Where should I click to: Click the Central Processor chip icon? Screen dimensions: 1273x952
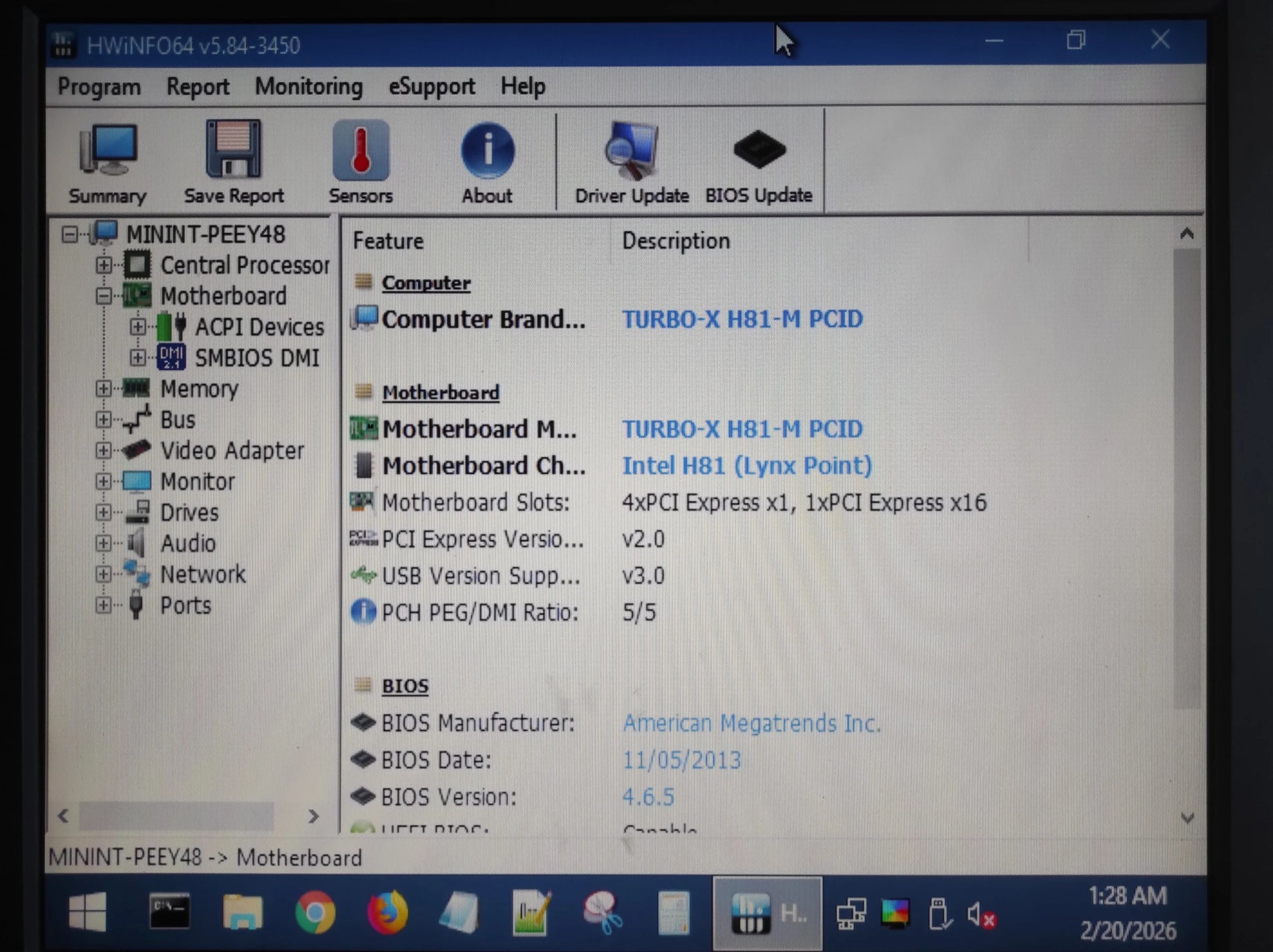(137, 265)
